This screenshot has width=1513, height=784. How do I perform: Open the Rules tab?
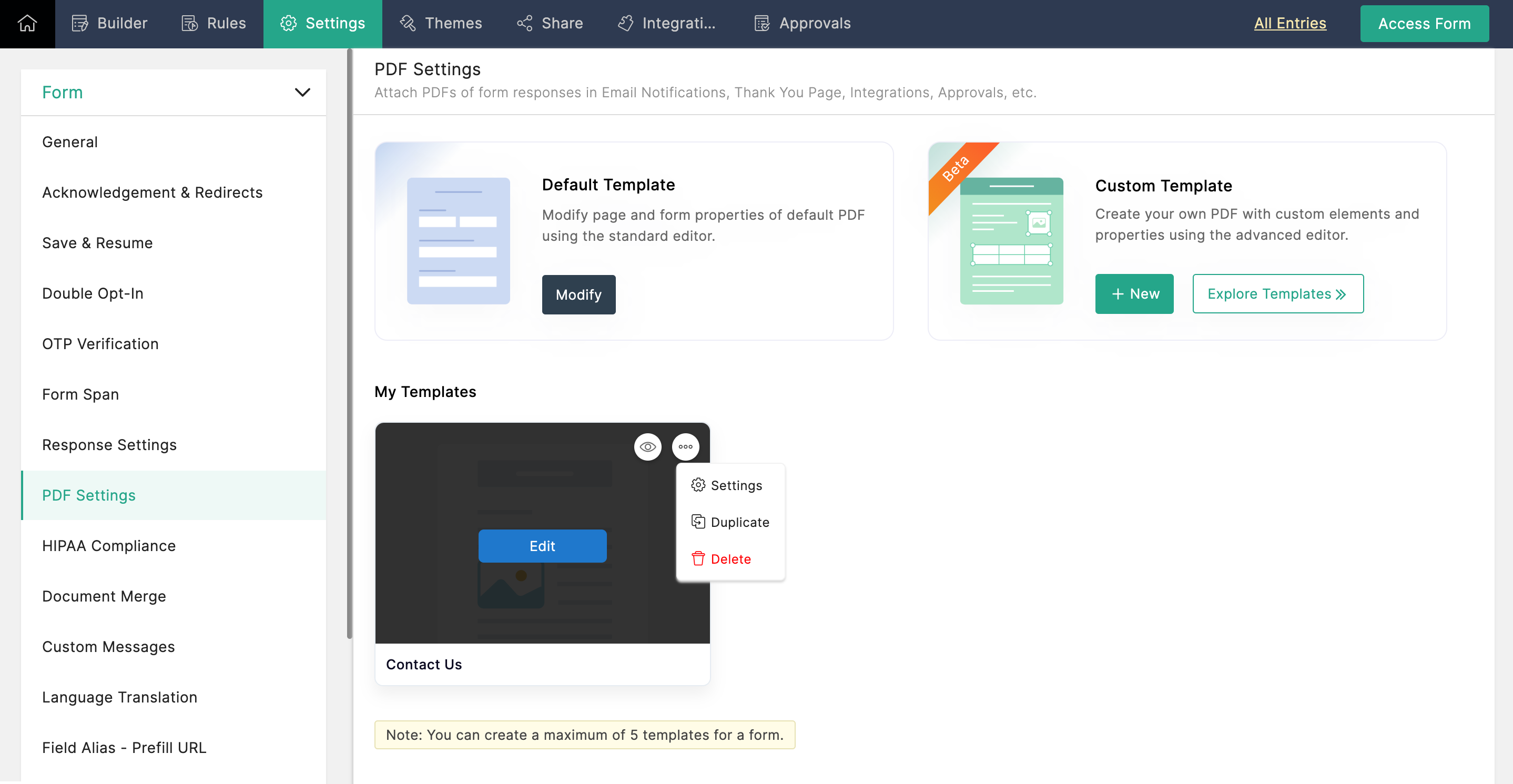point(214,24)
